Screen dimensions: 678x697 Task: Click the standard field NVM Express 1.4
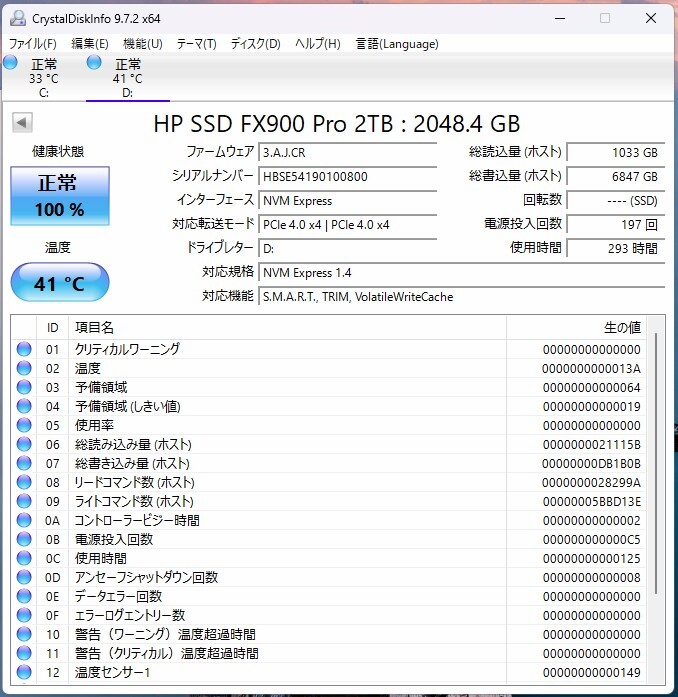point(461,272)
